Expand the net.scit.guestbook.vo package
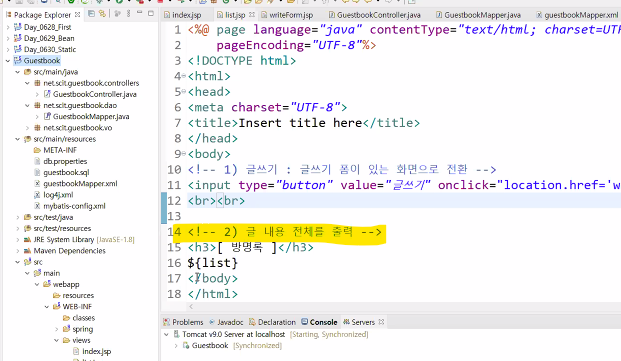This screenshot has height=361, width=621. pyautogui.click(x=27, y=128)
